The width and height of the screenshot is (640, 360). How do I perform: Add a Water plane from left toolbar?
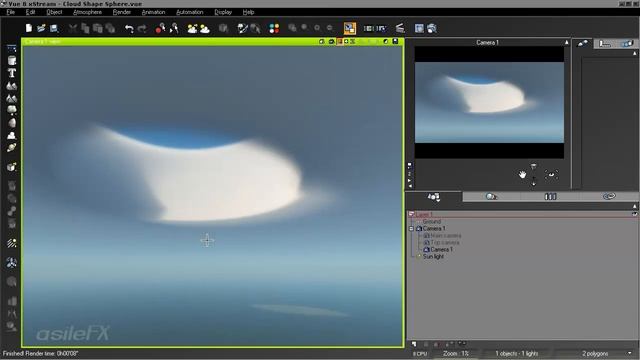click(x=11, y=49)
